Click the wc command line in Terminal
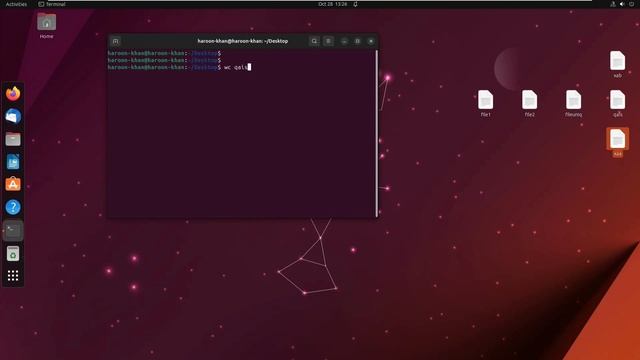 pos(179,67)
